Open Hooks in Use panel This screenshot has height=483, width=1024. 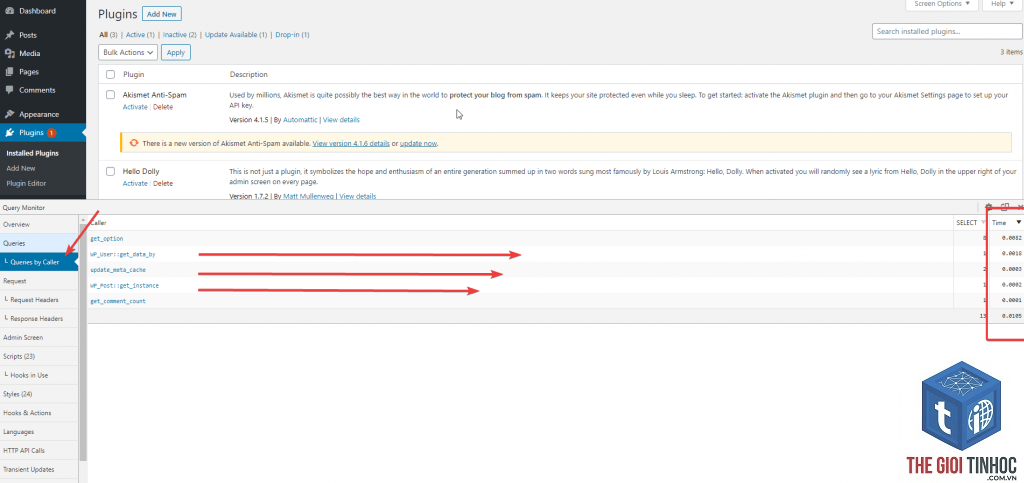(x=39, y=376)
